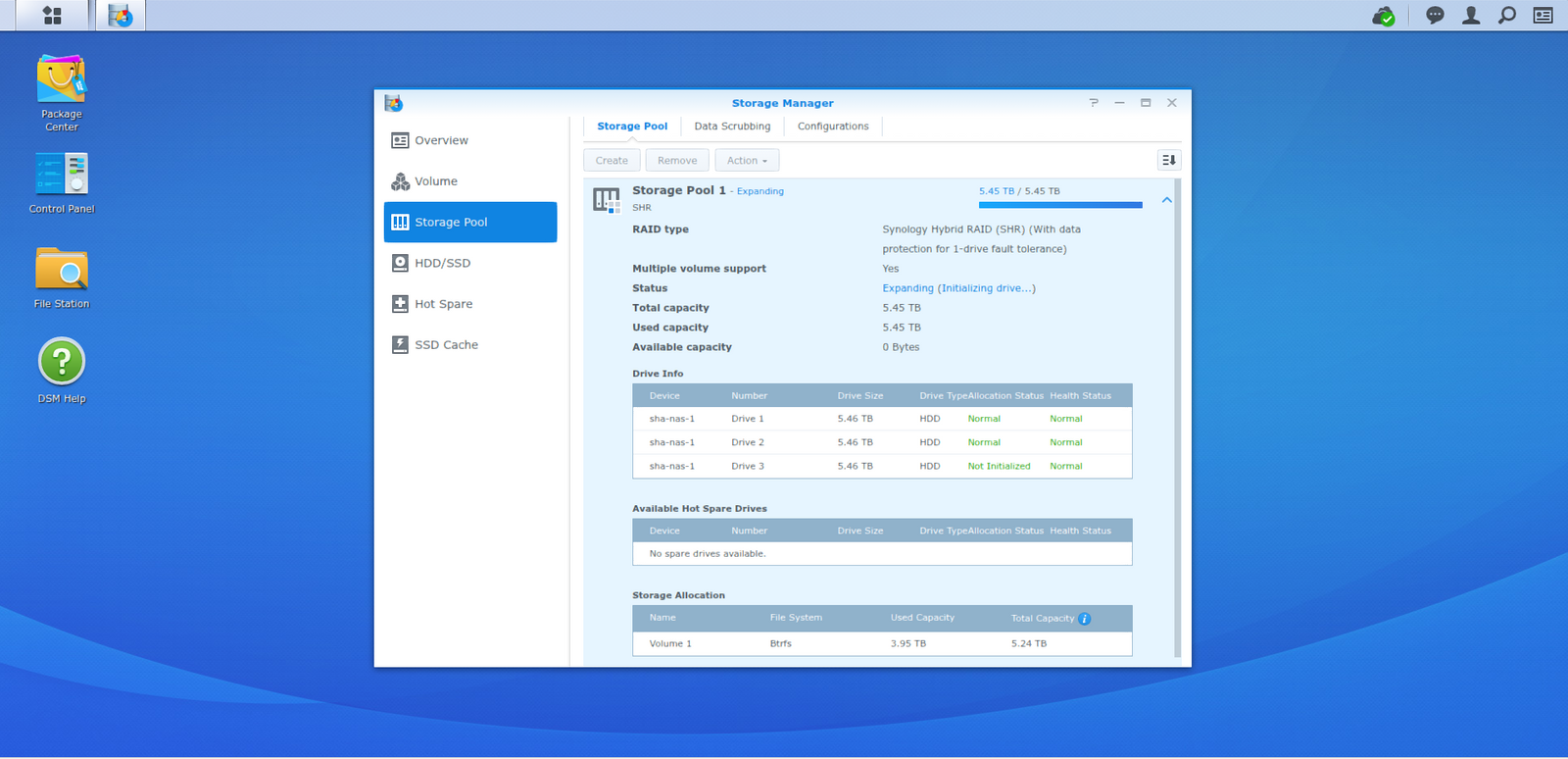Open the Action dropdown menu
1568x759 pixels.
(x=747, y=161)
